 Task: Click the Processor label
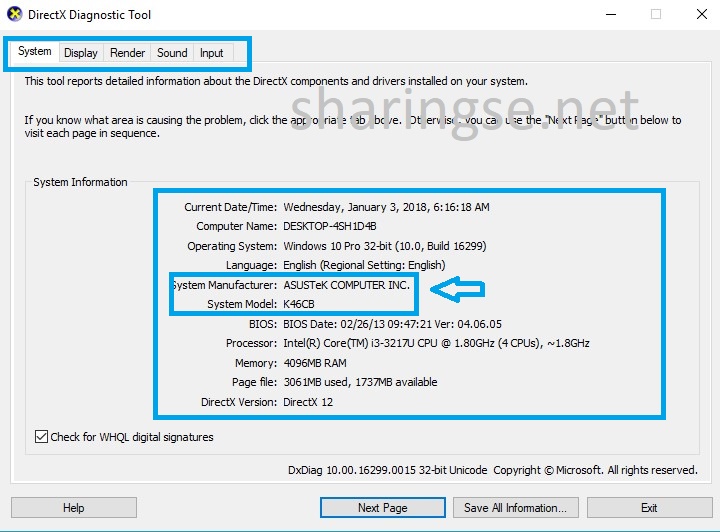[251, 343]
